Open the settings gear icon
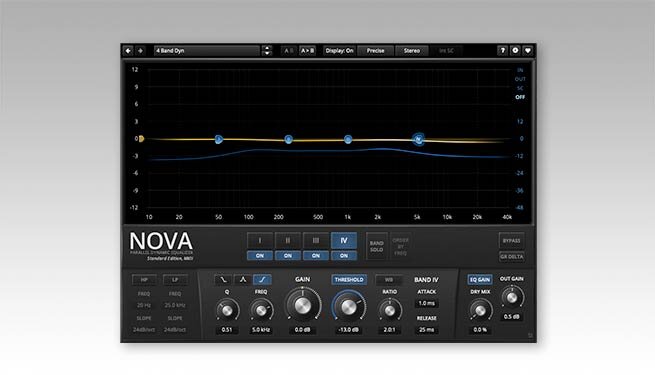The width and height of the screenshot is (655, 375). (x=515, y=51)
